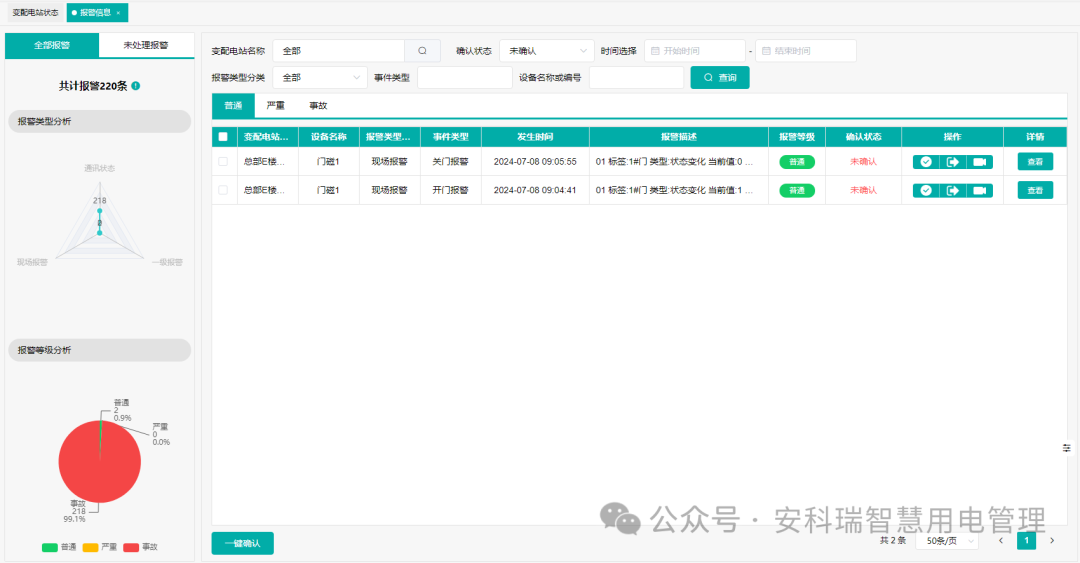
Task: Open 报警类型分类 dropdown
Action: point(320,78)
